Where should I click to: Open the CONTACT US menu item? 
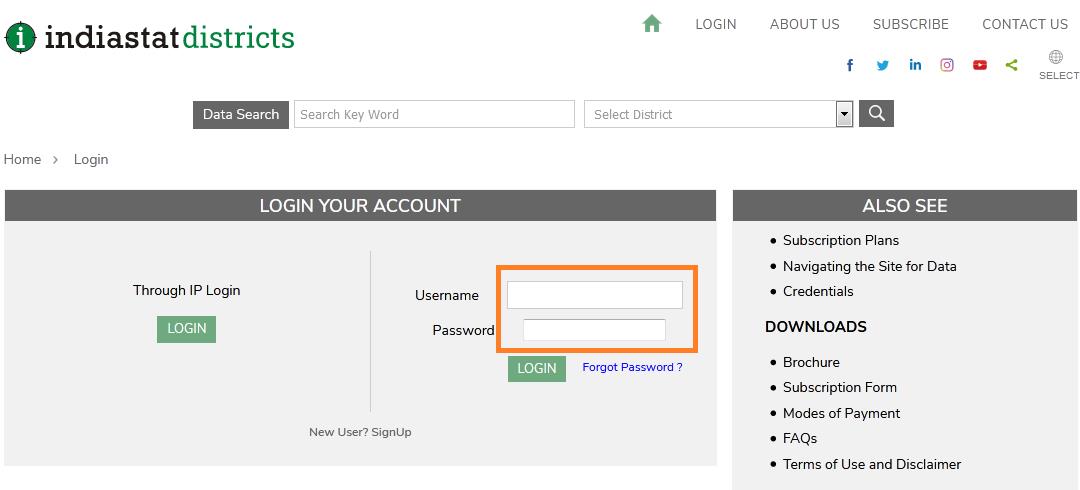point(1024,24)
